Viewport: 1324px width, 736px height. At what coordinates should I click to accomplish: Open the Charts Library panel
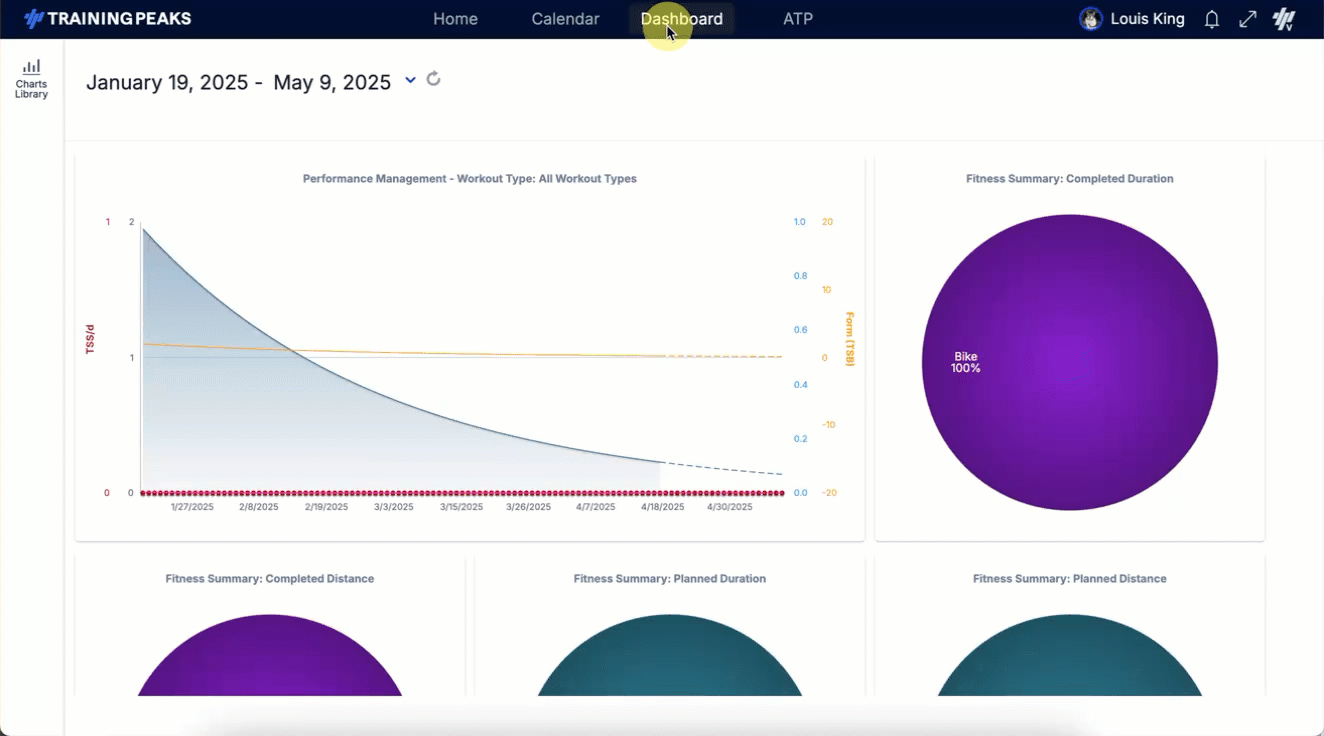[x=31, y=79]
